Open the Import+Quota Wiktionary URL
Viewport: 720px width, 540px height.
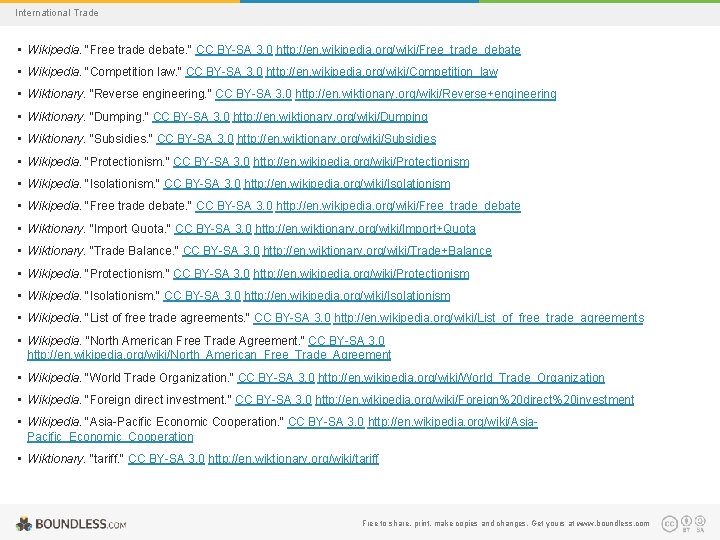(365, 229)
